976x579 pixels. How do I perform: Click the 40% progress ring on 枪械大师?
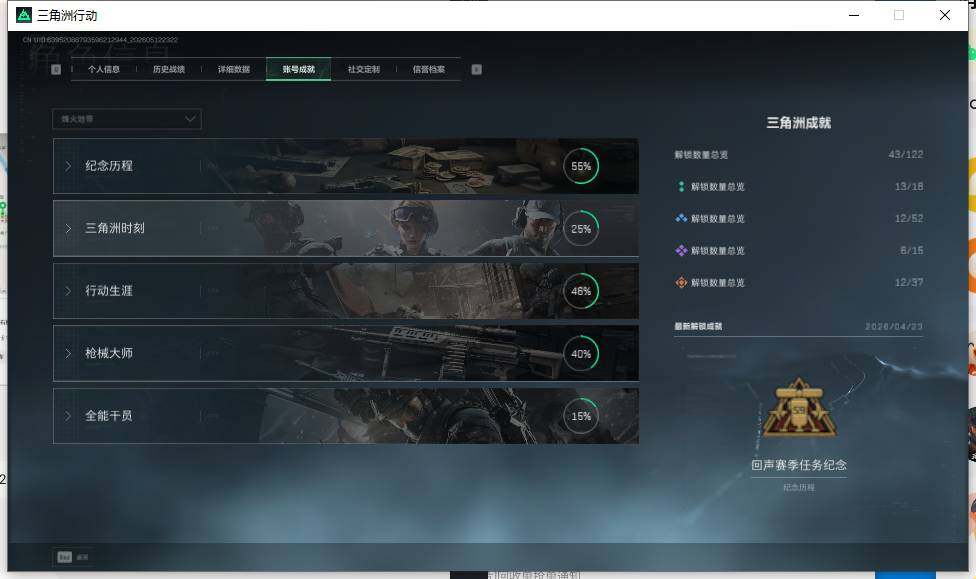581,354
